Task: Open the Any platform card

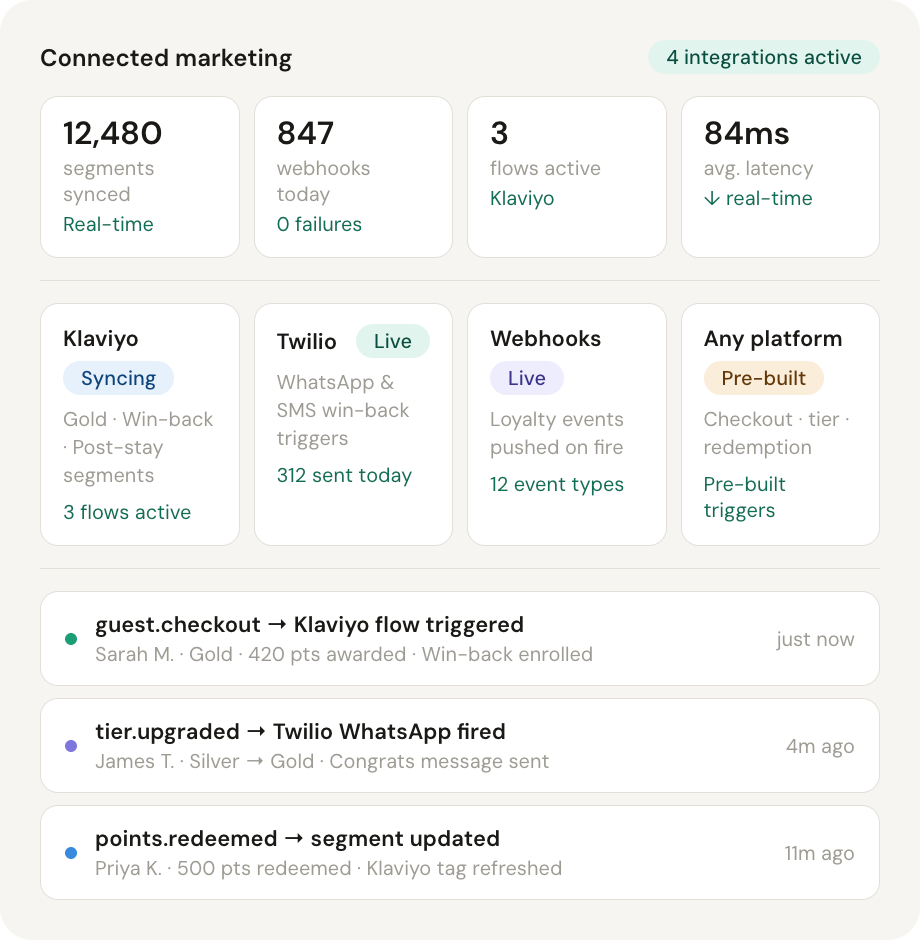Action: point(780,424)
